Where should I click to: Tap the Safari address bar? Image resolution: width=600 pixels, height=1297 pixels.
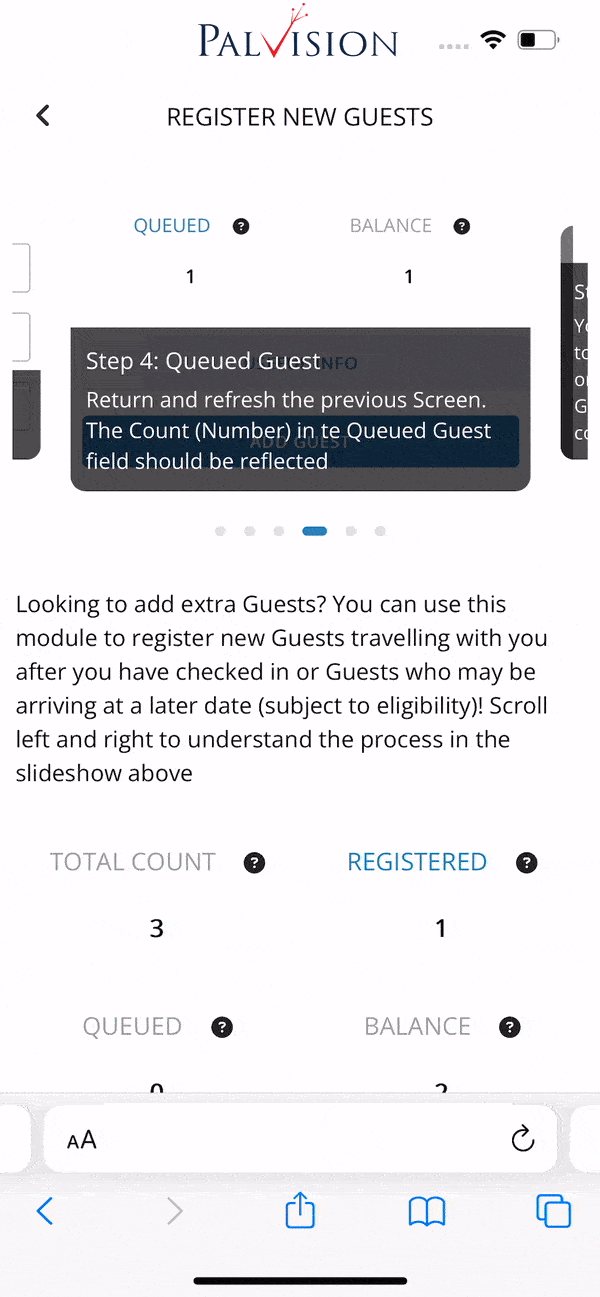tap(300, 1139)
